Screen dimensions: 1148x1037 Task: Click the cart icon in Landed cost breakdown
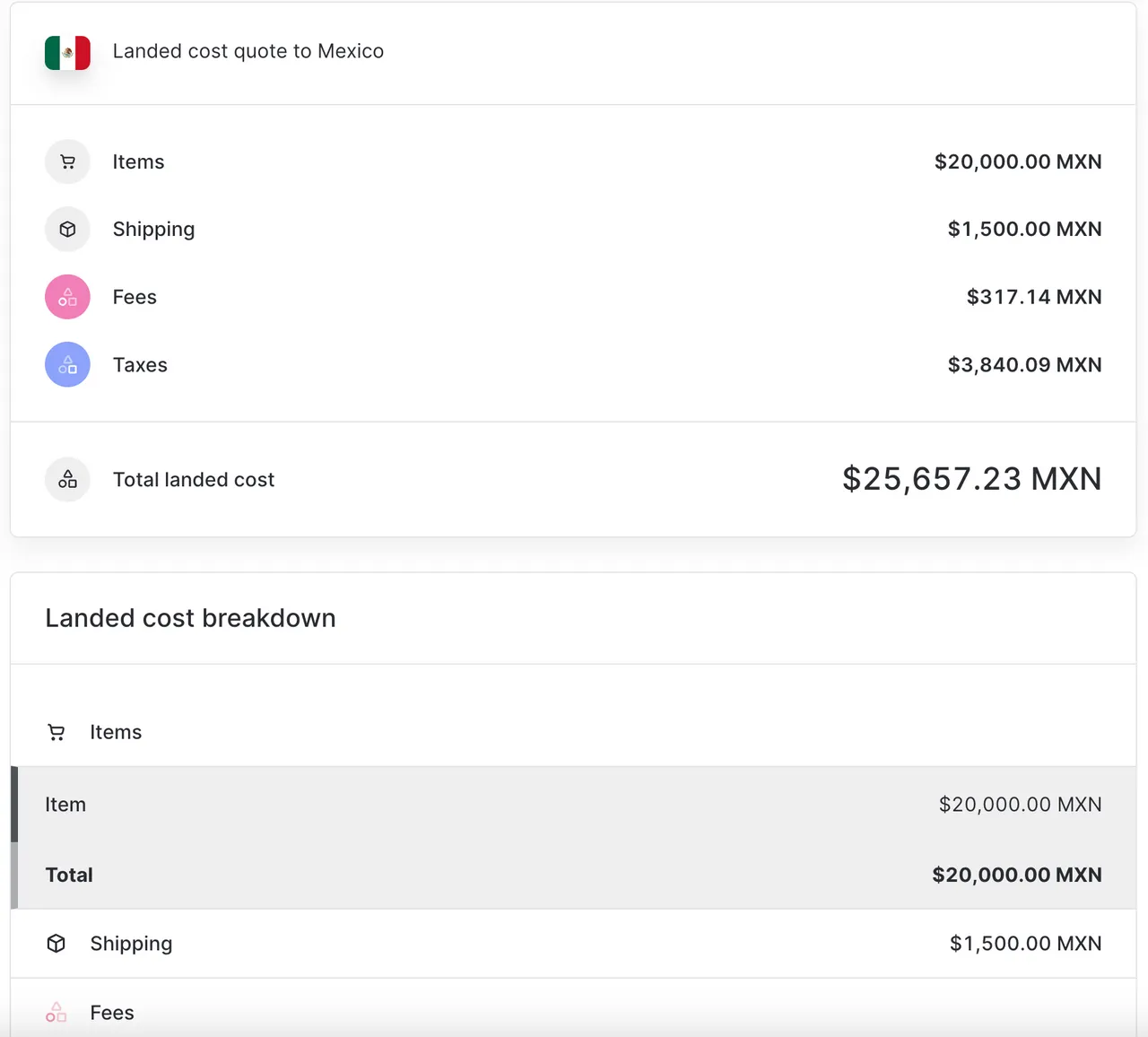pos(56,731)
